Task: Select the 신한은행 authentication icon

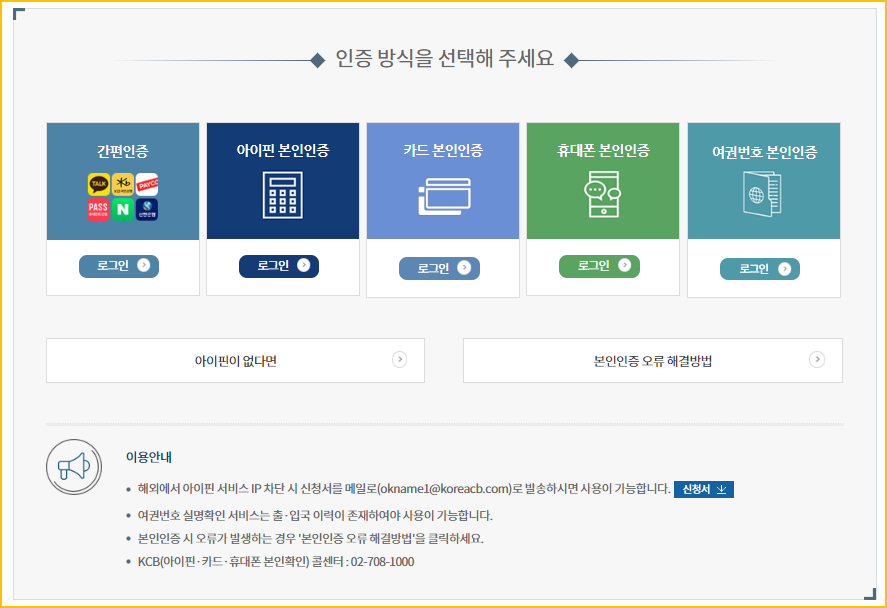Action: 147,209
